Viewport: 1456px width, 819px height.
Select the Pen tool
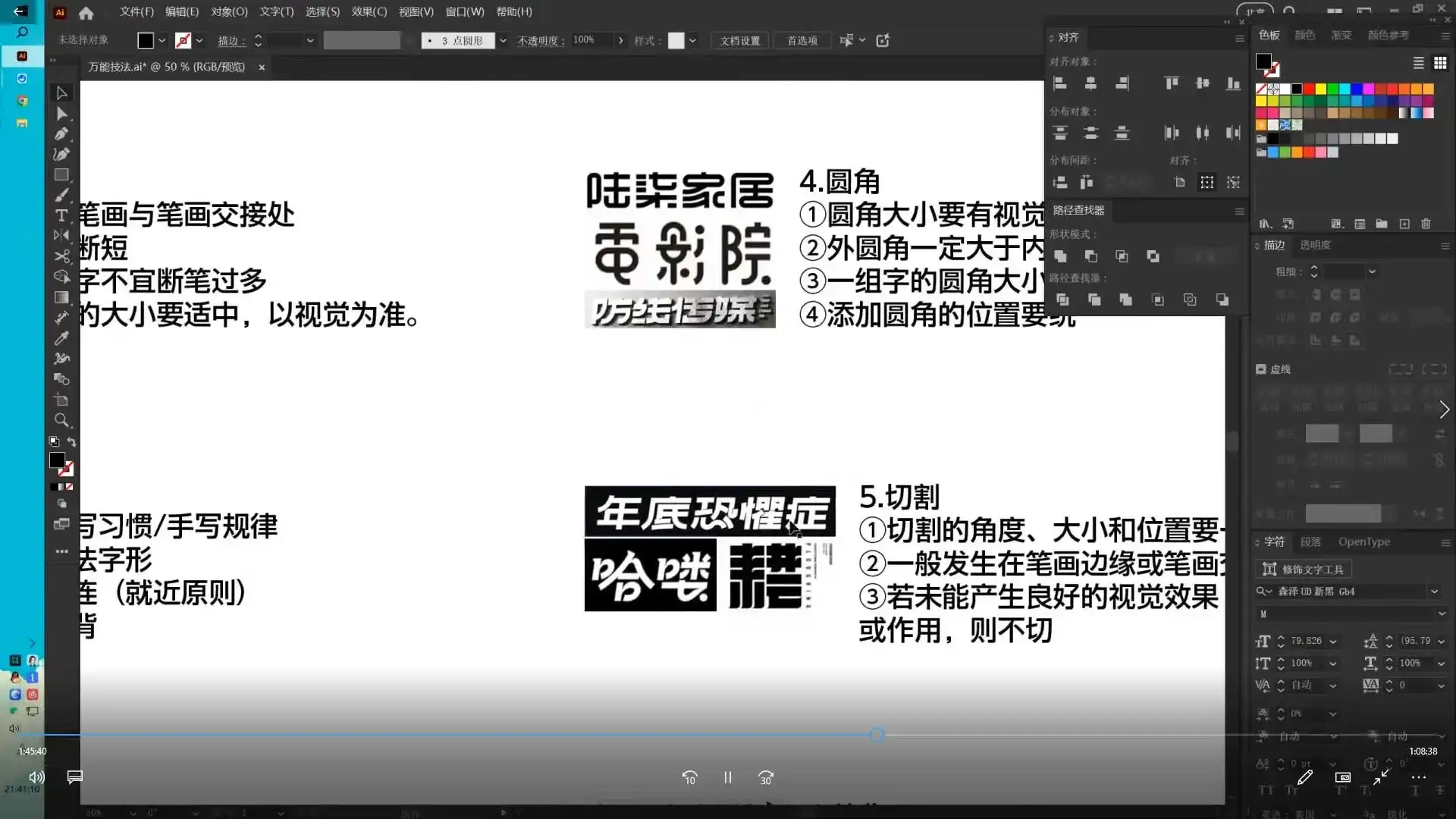(62, 134)
